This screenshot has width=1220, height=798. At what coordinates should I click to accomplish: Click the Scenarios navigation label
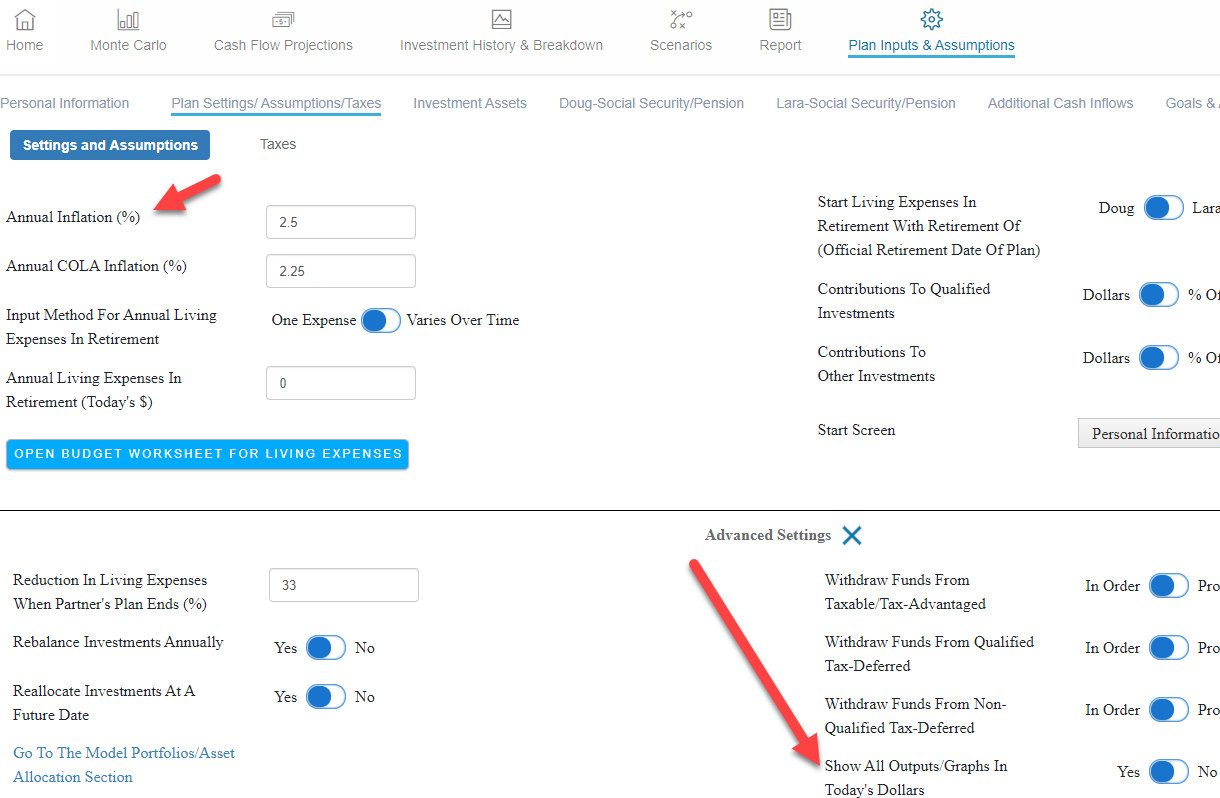click(681, 45)
